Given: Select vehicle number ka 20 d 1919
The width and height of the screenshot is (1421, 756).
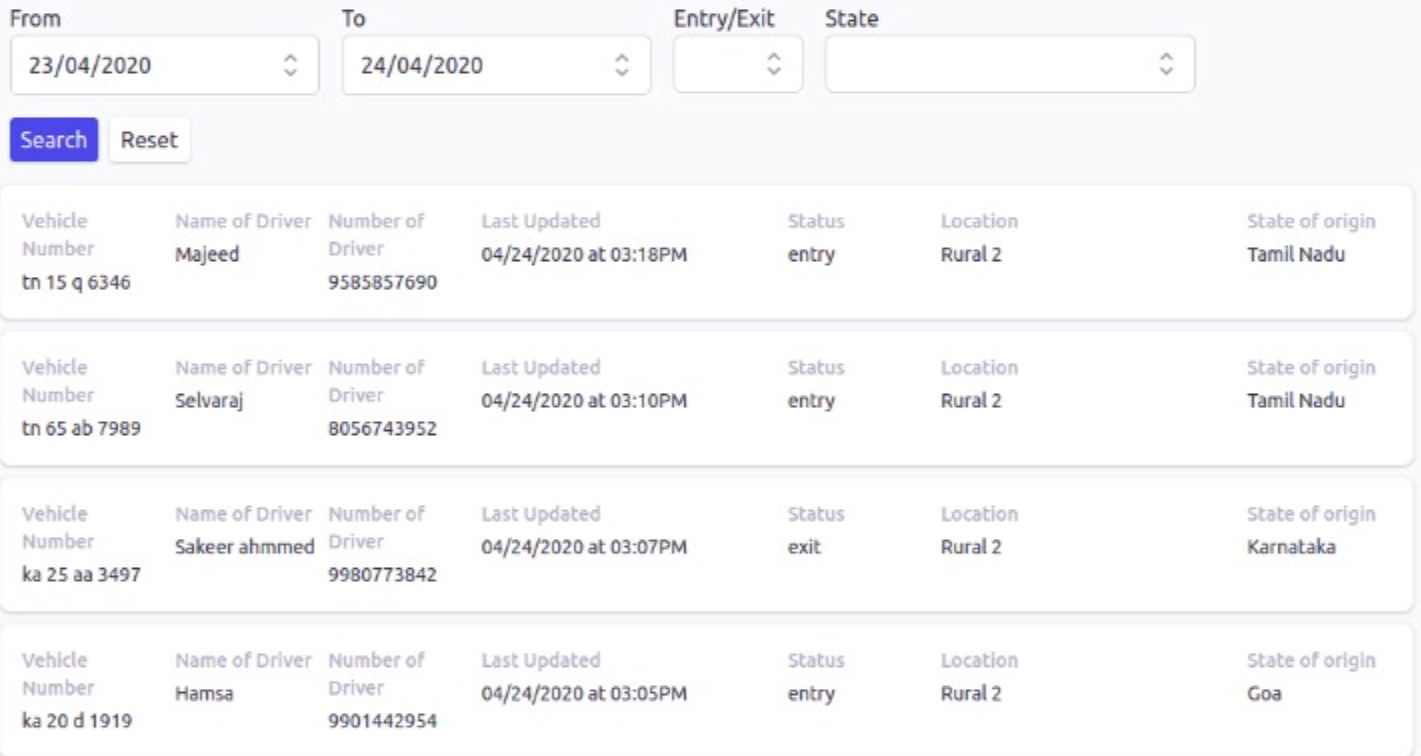Looking at the screenshot, I should pos(75,721).
